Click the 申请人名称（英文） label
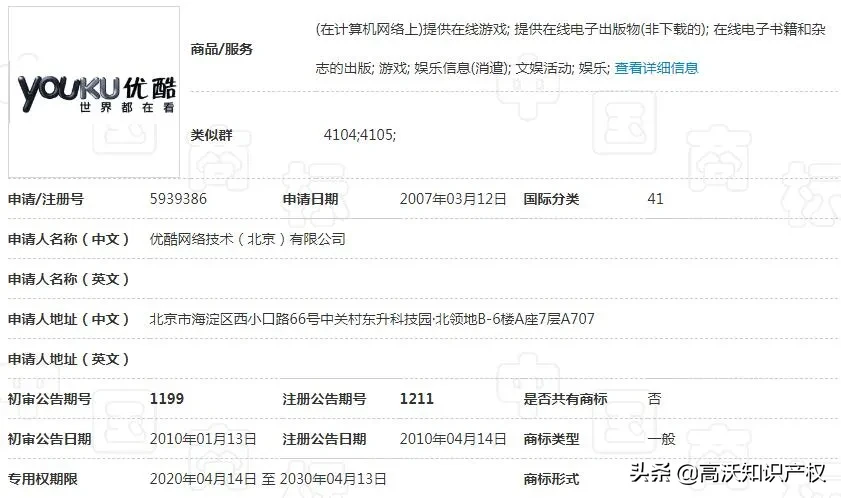This screenshot has width=841, height=498. [69, 279]
